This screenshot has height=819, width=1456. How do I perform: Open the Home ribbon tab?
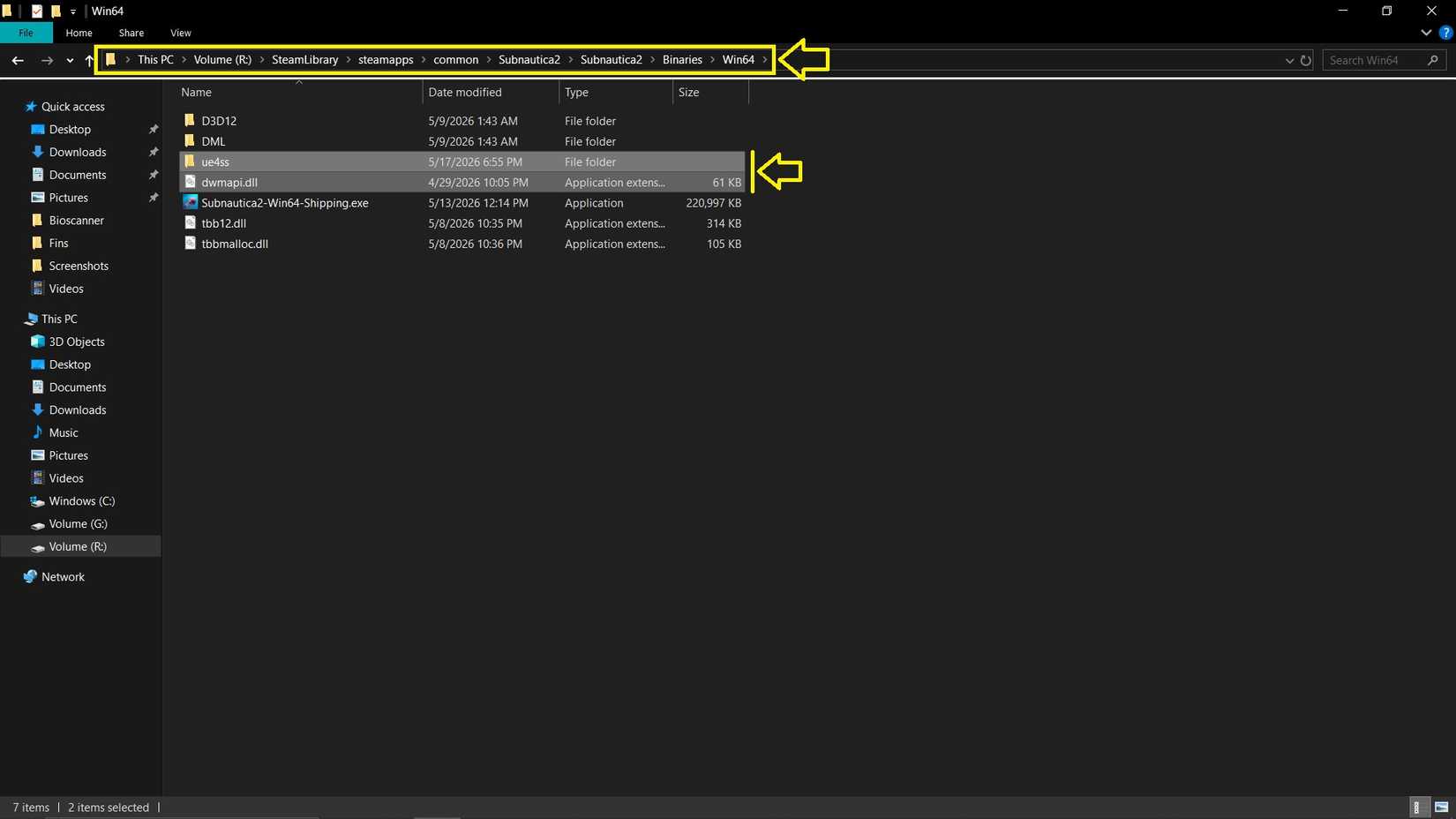(x=79, y=33)
